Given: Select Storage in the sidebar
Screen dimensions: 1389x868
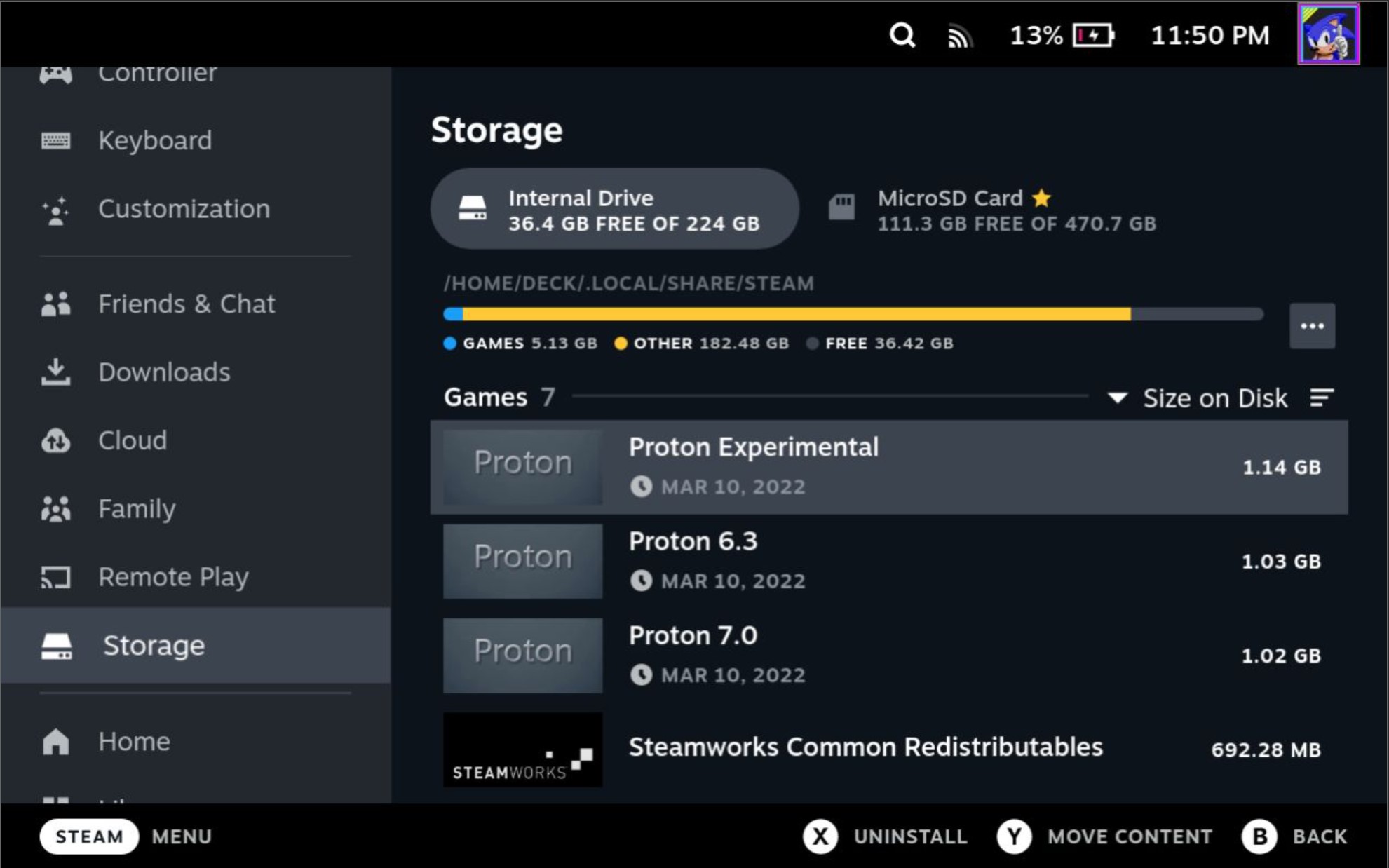Looking at the screenshot, I should point(154,645).
